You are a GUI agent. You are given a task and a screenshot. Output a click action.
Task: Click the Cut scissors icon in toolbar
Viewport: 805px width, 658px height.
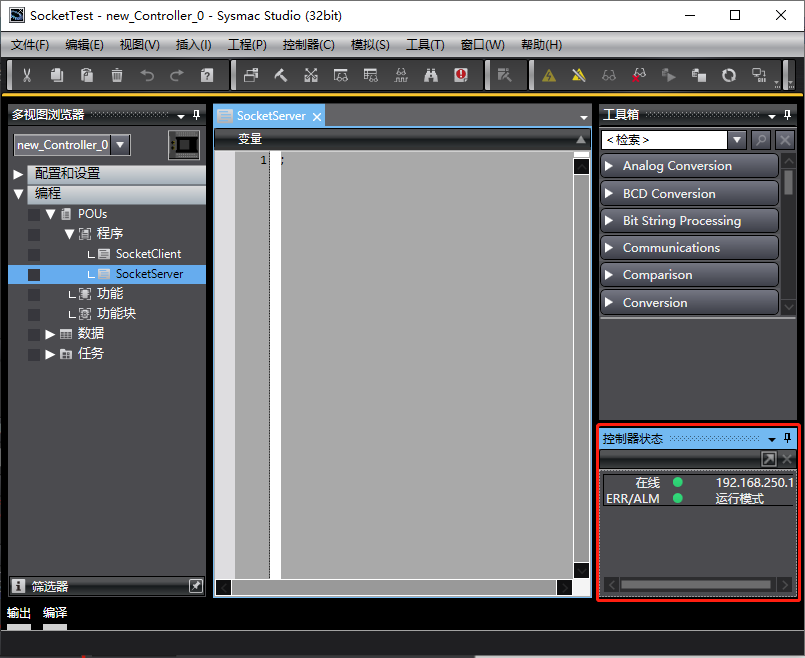(x=27, y=75)
